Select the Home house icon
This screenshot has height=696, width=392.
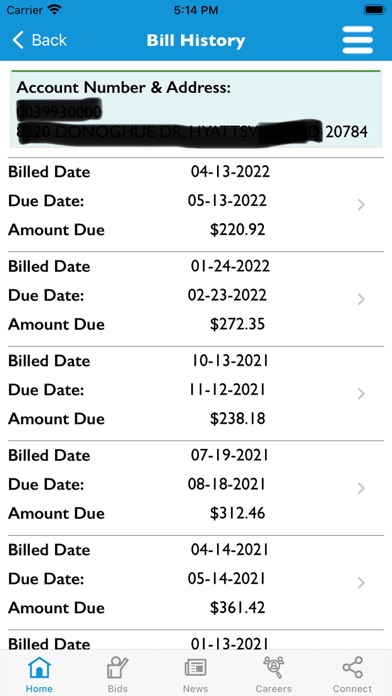pyautogui.click(x=39, y=668)
